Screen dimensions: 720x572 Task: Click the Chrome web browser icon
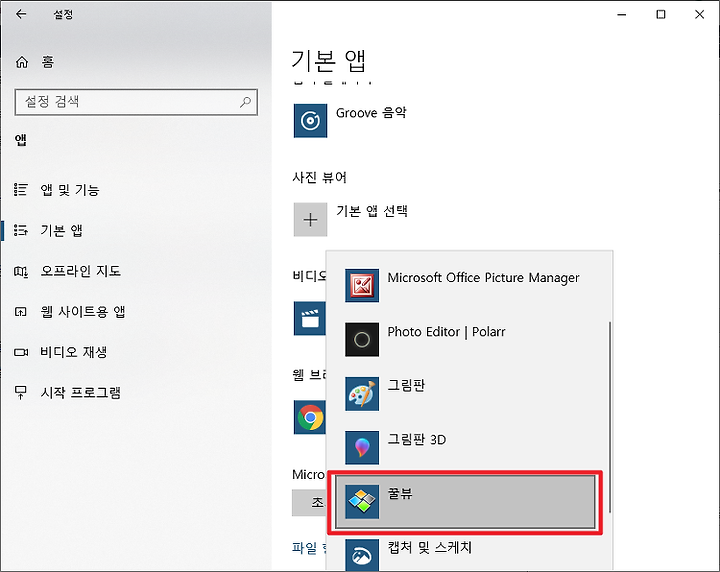point(309,417)
